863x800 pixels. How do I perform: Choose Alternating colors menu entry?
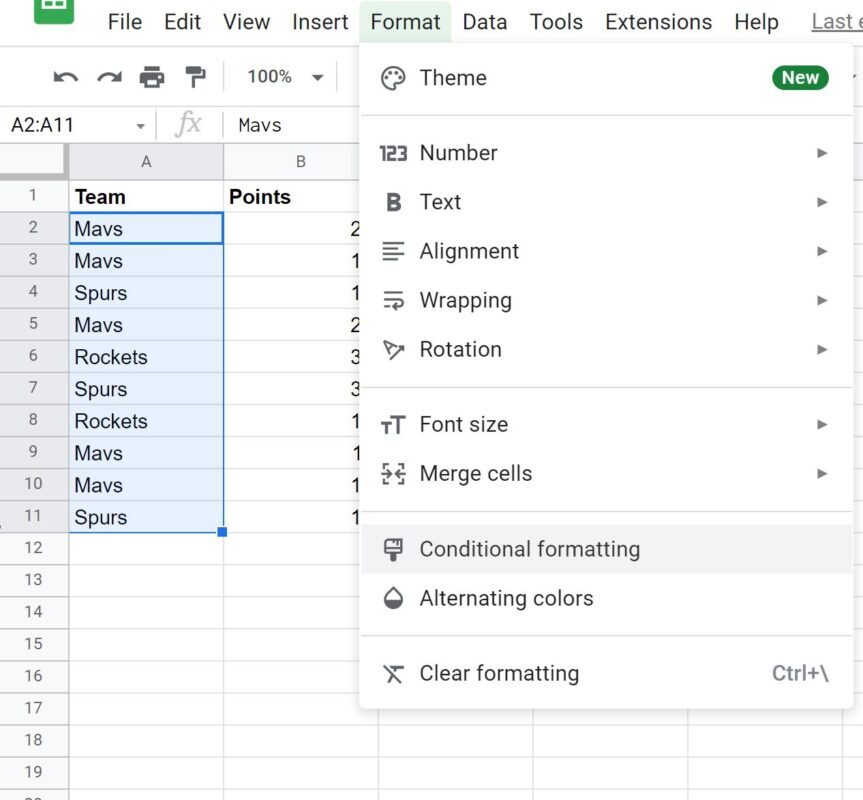click(x=607, y=598)
